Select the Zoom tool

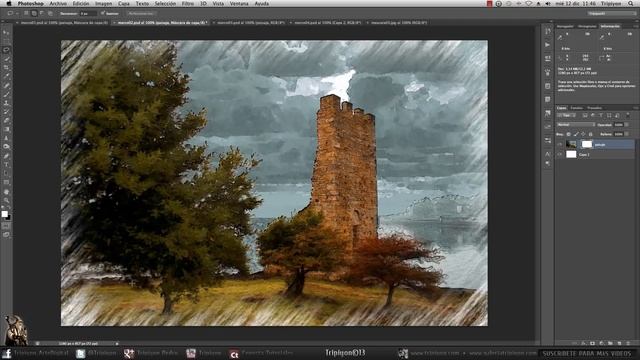pos(6,200)
